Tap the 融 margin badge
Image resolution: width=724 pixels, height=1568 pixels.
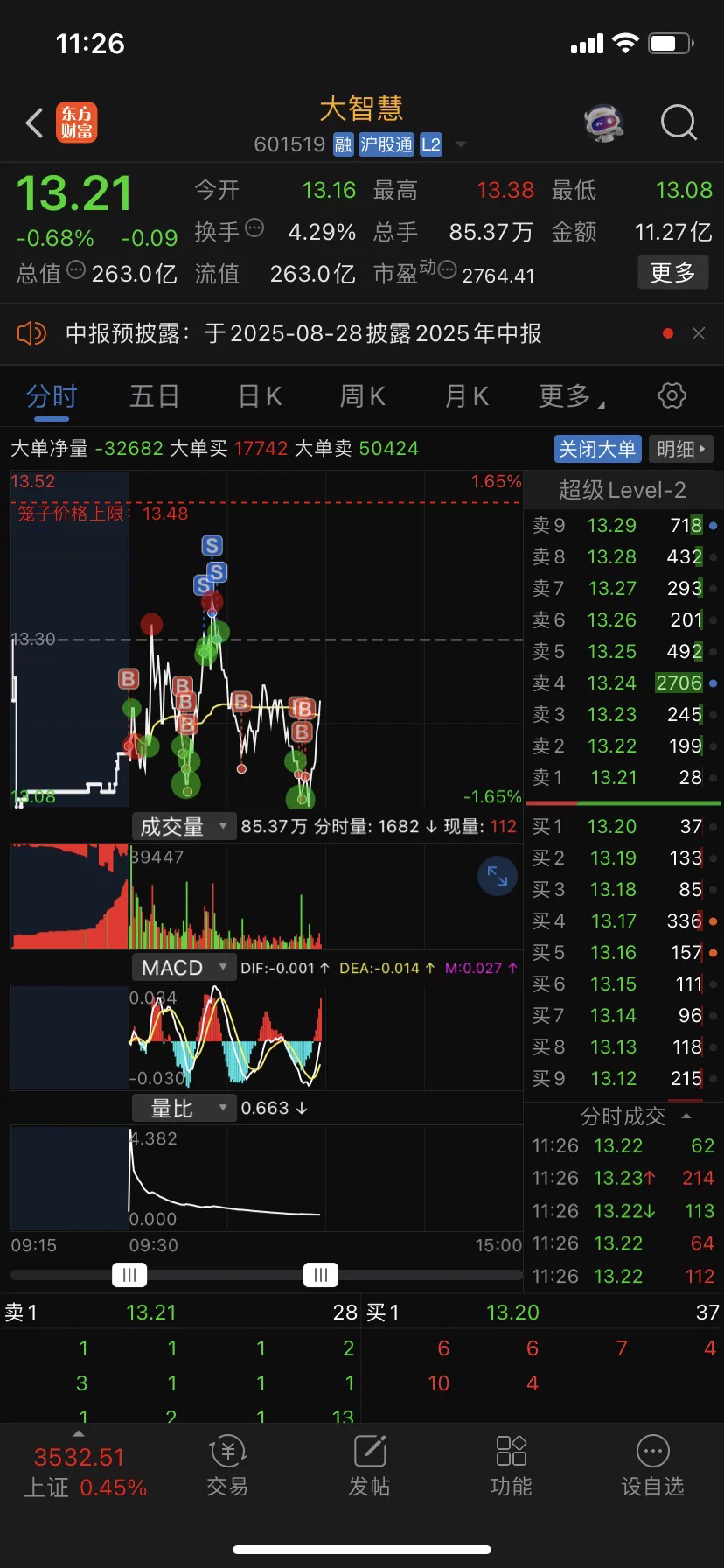click(343, 144)
